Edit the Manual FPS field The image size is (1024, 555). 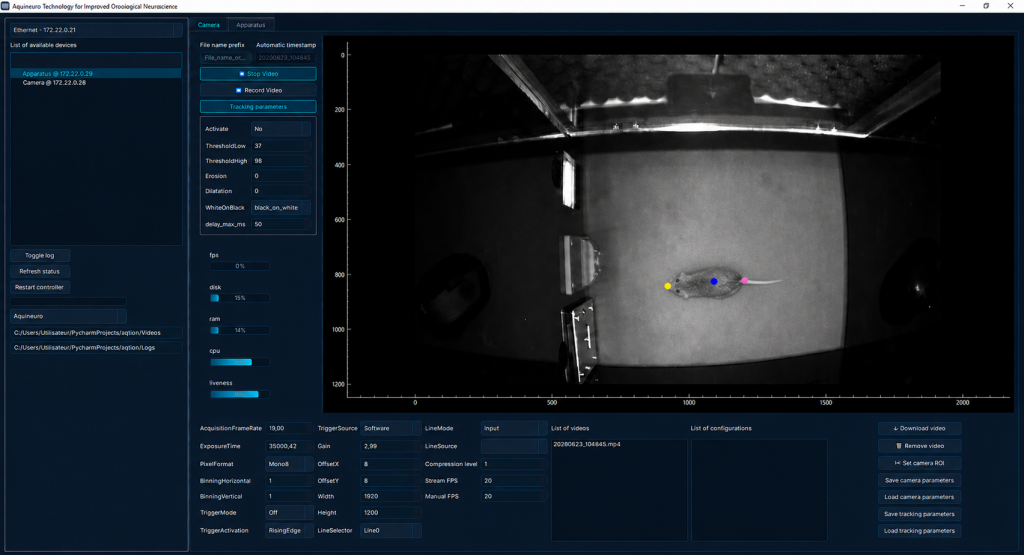[513, 496]
